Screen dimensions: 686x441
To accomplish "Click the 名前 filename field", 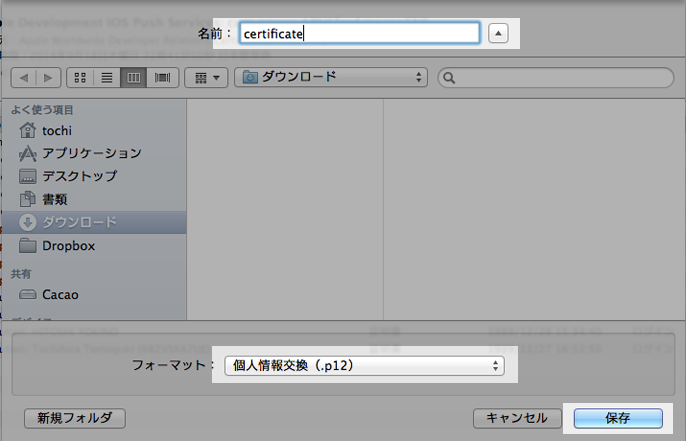I will tap(360, 33).
